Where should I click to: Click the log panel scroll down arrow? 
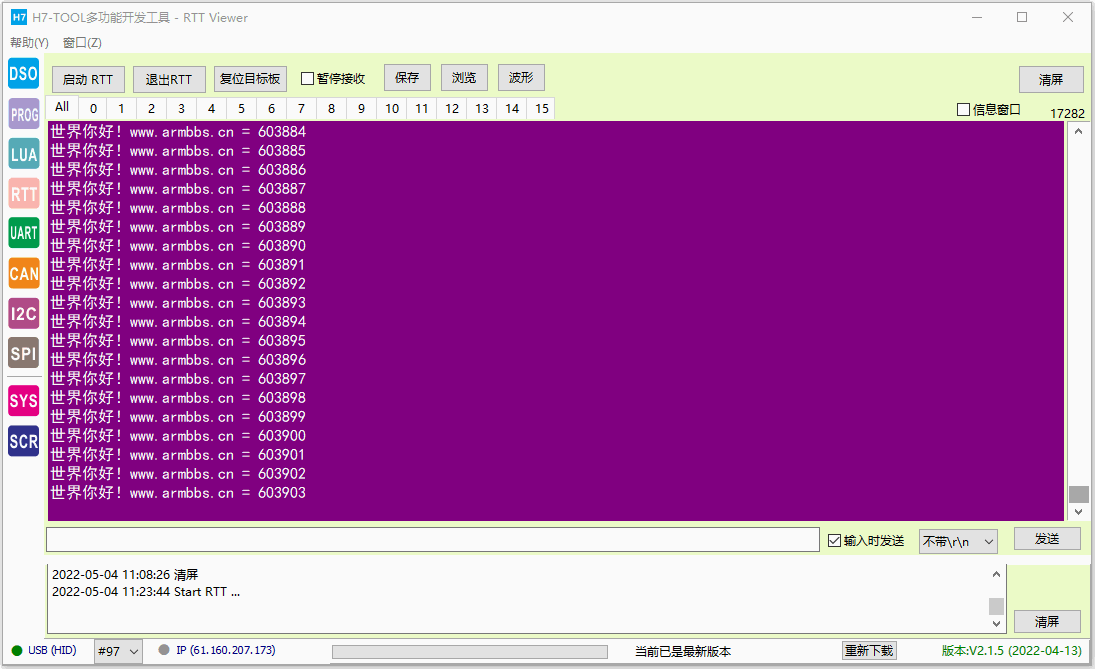[997, 624]
